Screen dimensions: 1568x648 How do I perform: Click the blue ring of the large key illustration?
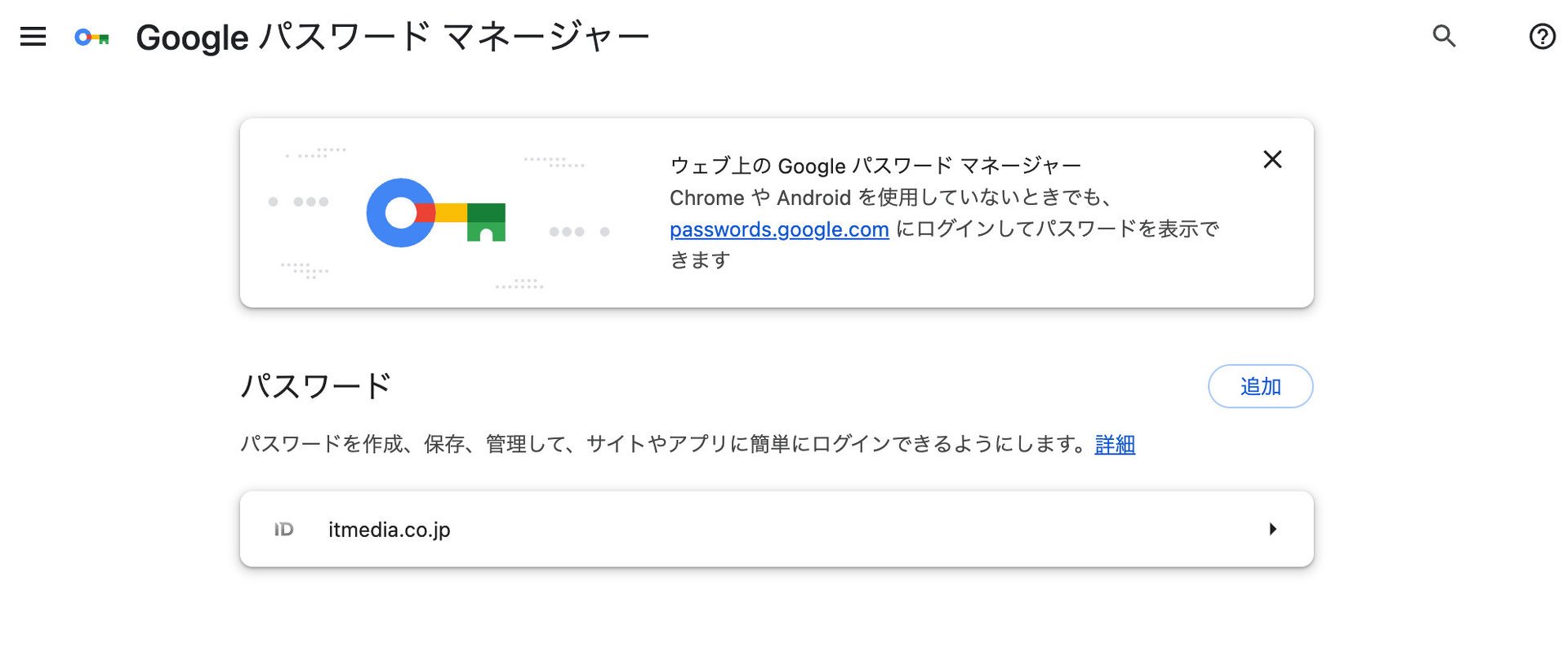(400, 213)
